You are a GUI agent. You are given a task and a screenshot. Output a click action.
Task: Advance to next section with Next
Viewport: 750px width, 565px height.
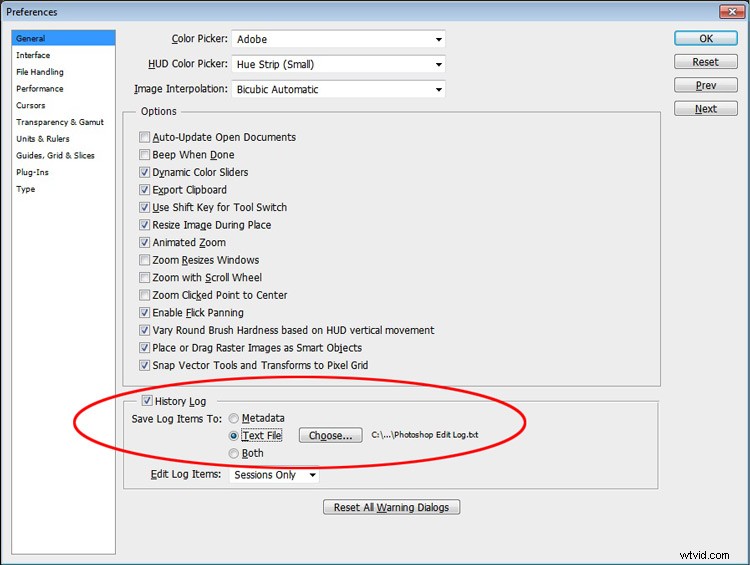(706, 109)
